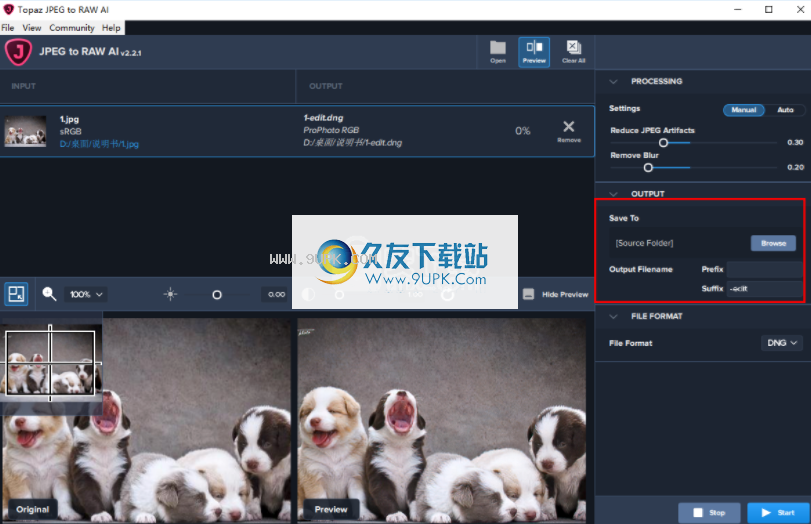Click the INPUT column header
Viewport: 811px width, 524px height.
(24, 86)
